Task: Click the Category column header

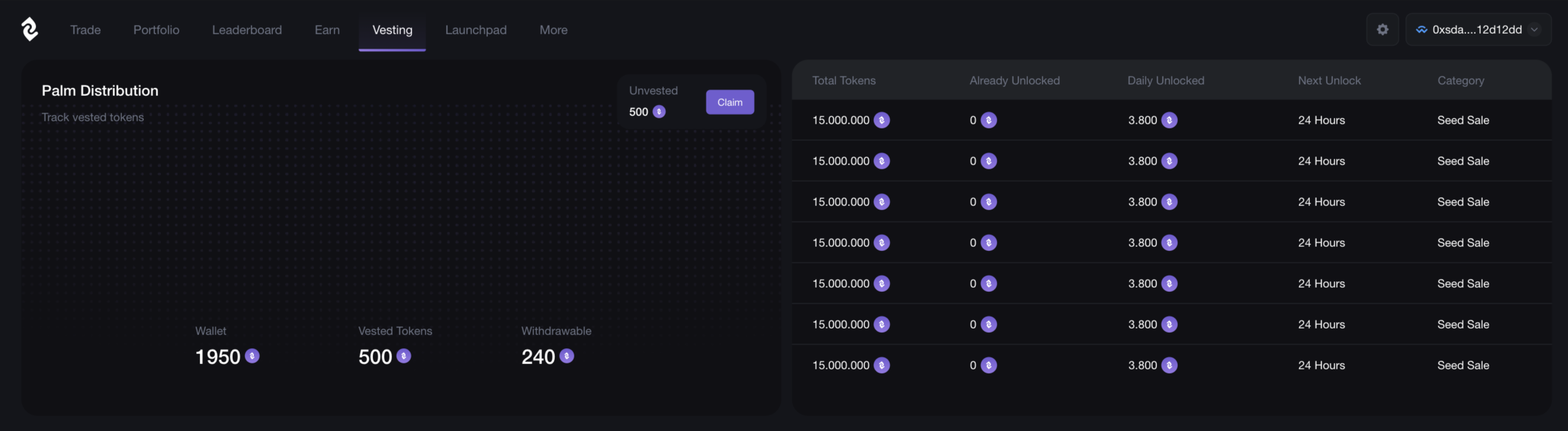Action: (x=1460, y=81)
